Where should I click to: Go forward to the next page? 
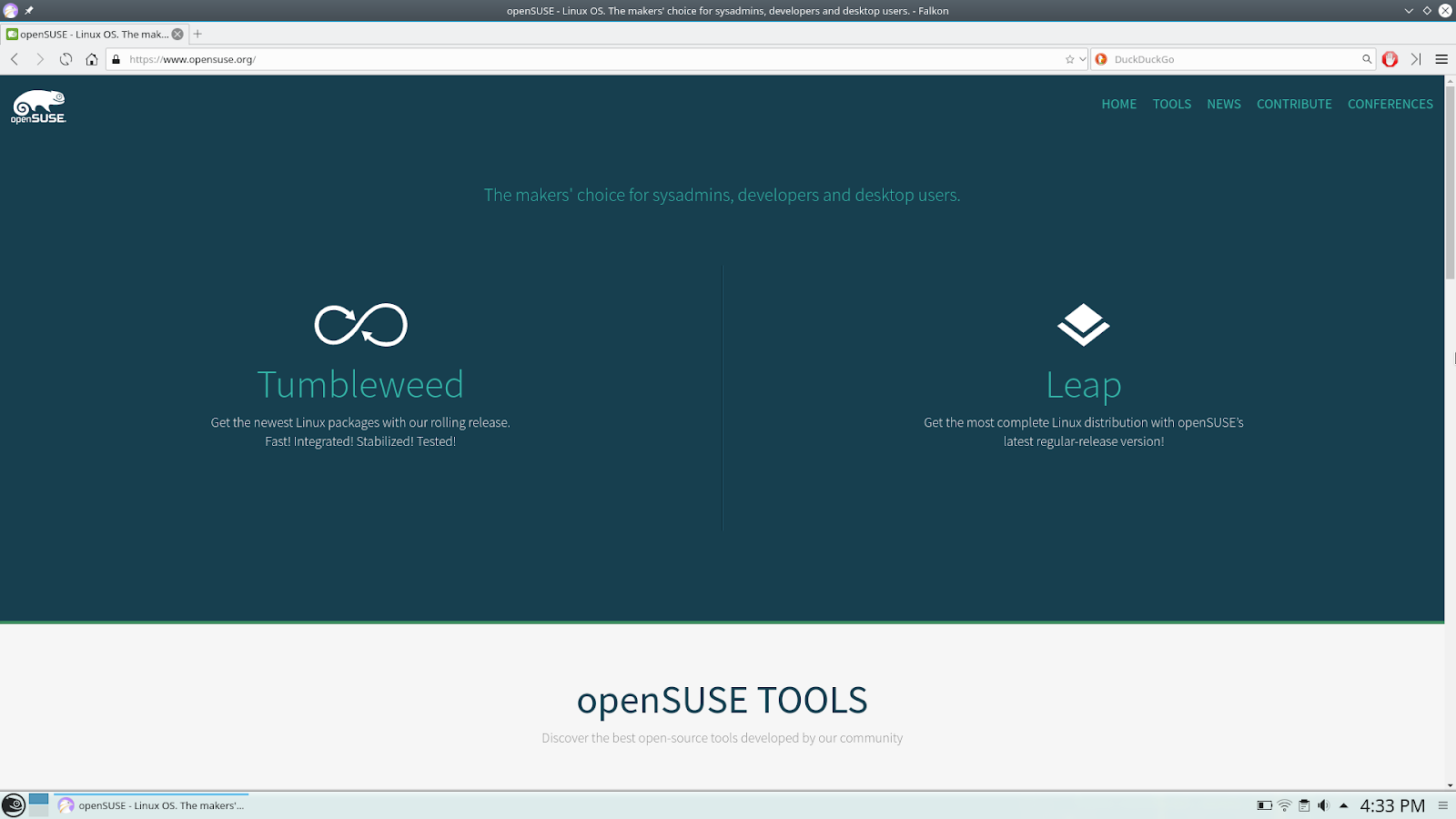(x=40, y=59)
